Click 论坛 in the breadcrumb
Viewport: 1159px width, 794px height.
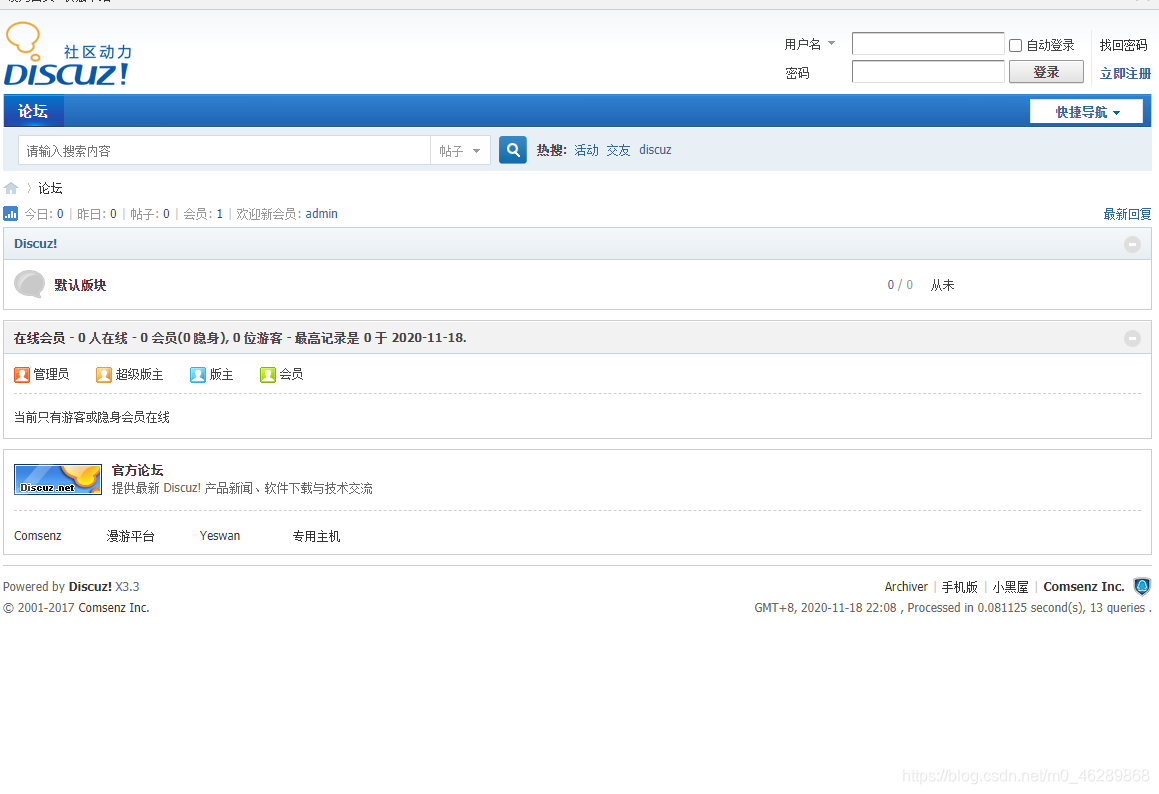pos(50,189)
